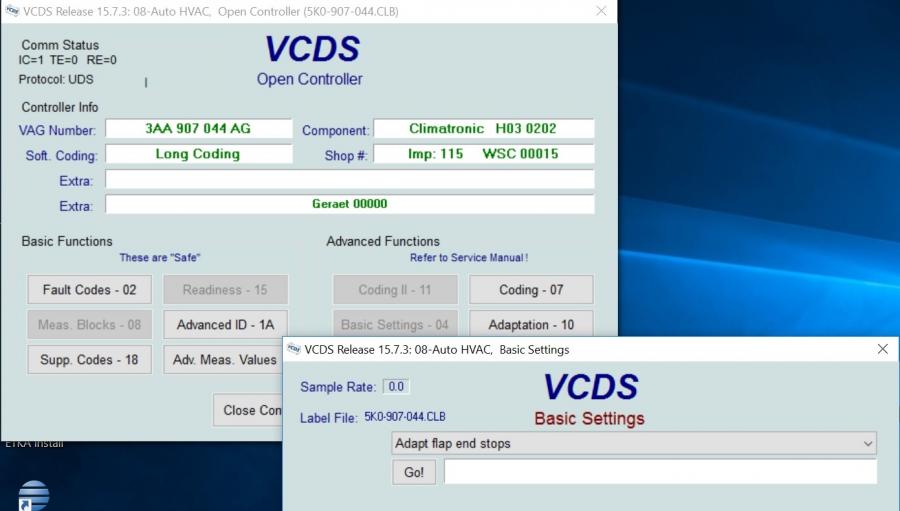Click the empty first Extra field

[350, 179]
